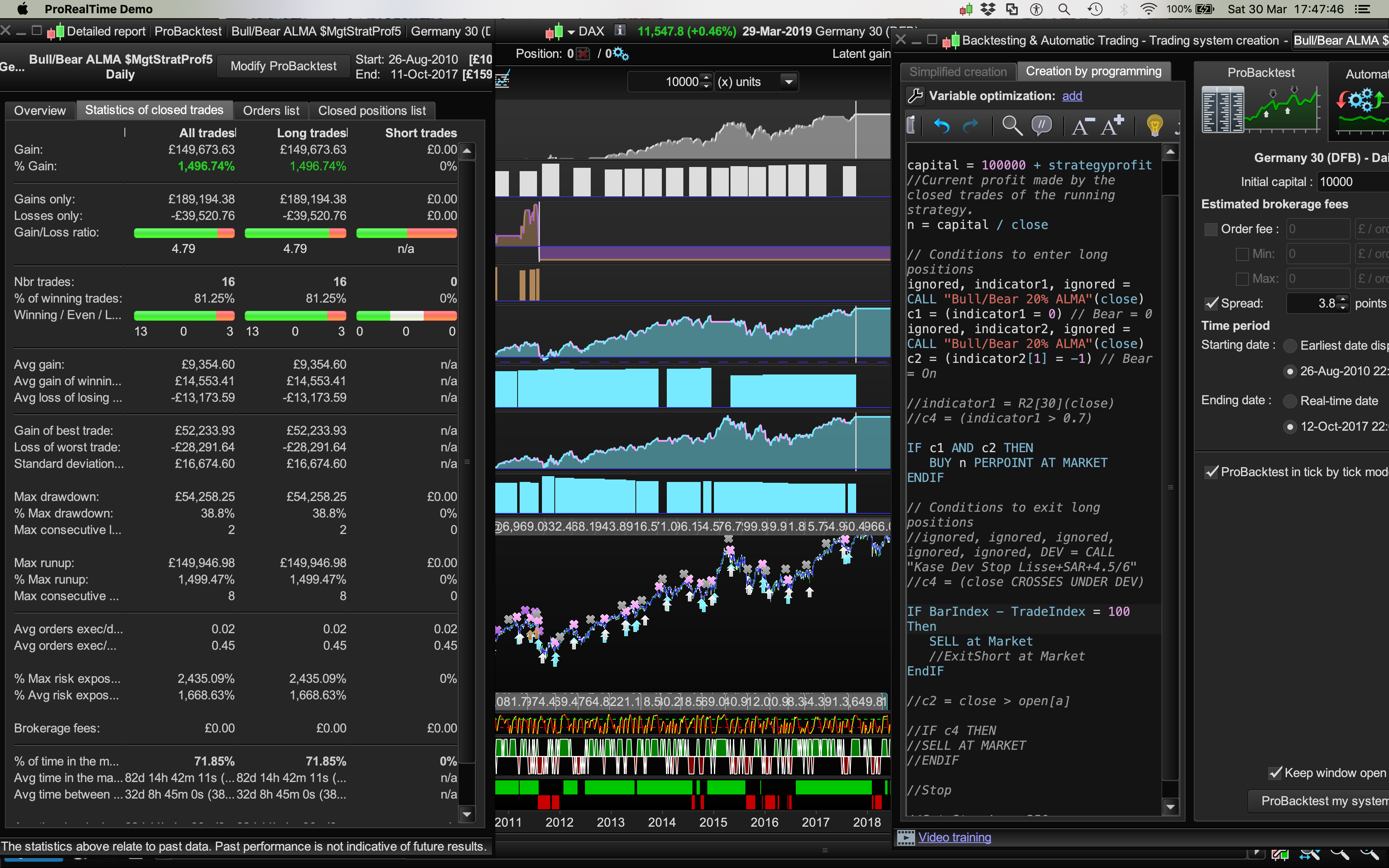Click the yellow lightbulb help icon
The width and height of the screenshot is (1389, 868).
coord(1154,126)
